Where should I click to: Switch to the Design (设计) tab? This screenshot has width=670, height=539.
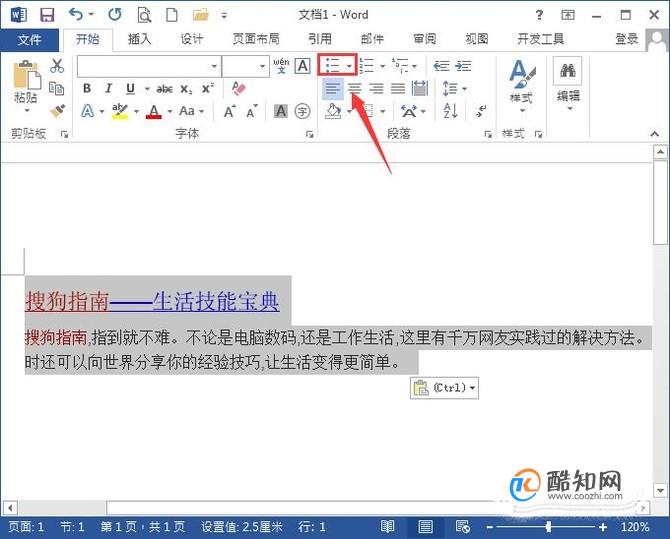coord(191,40)
